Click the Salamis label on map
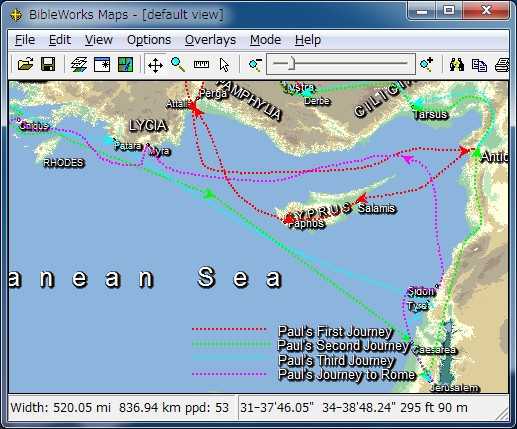 point(377,208)
